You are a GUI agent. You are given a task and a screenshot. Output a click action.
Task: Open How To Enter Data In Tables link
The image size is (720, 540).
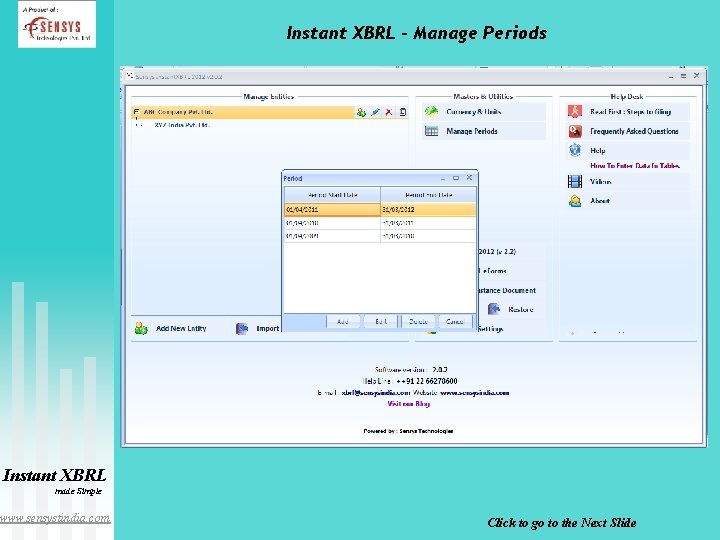[635, 166]
